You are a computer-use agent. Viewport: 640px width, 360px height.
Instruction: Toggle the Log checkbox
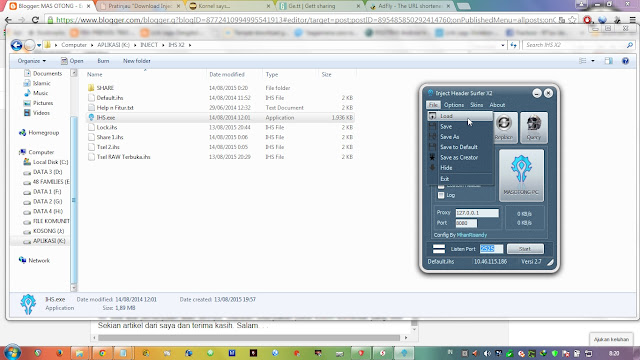tap(441, 195)
